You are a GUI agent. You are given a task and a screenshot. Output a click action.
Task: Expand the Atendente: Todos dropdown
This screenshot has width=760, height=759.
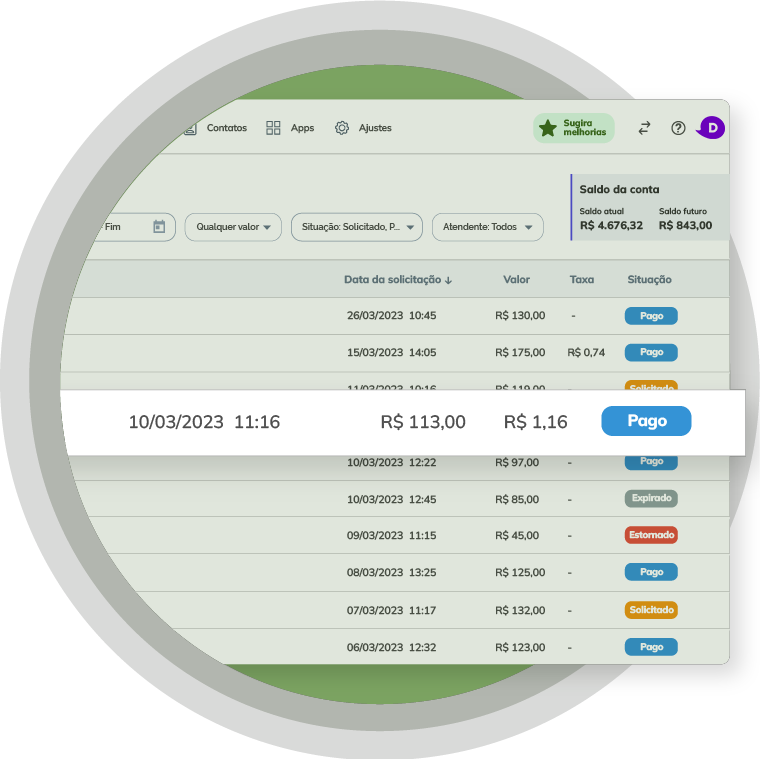point(487,227)
